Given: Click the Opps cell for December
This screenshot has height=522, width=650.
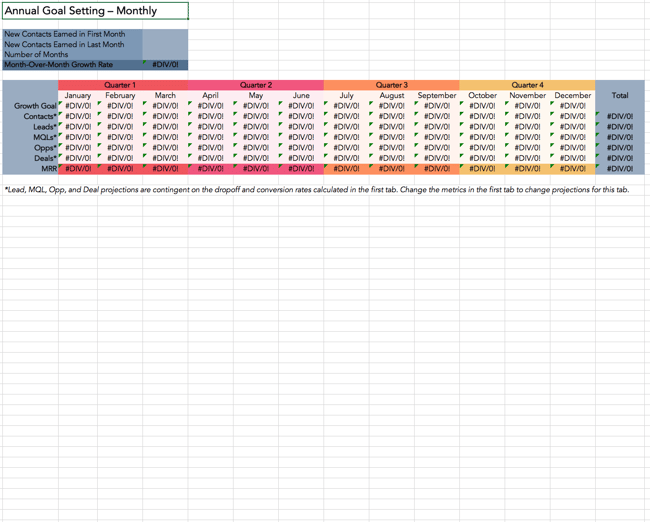Looking at the screenshot, I should pos(572,148).
